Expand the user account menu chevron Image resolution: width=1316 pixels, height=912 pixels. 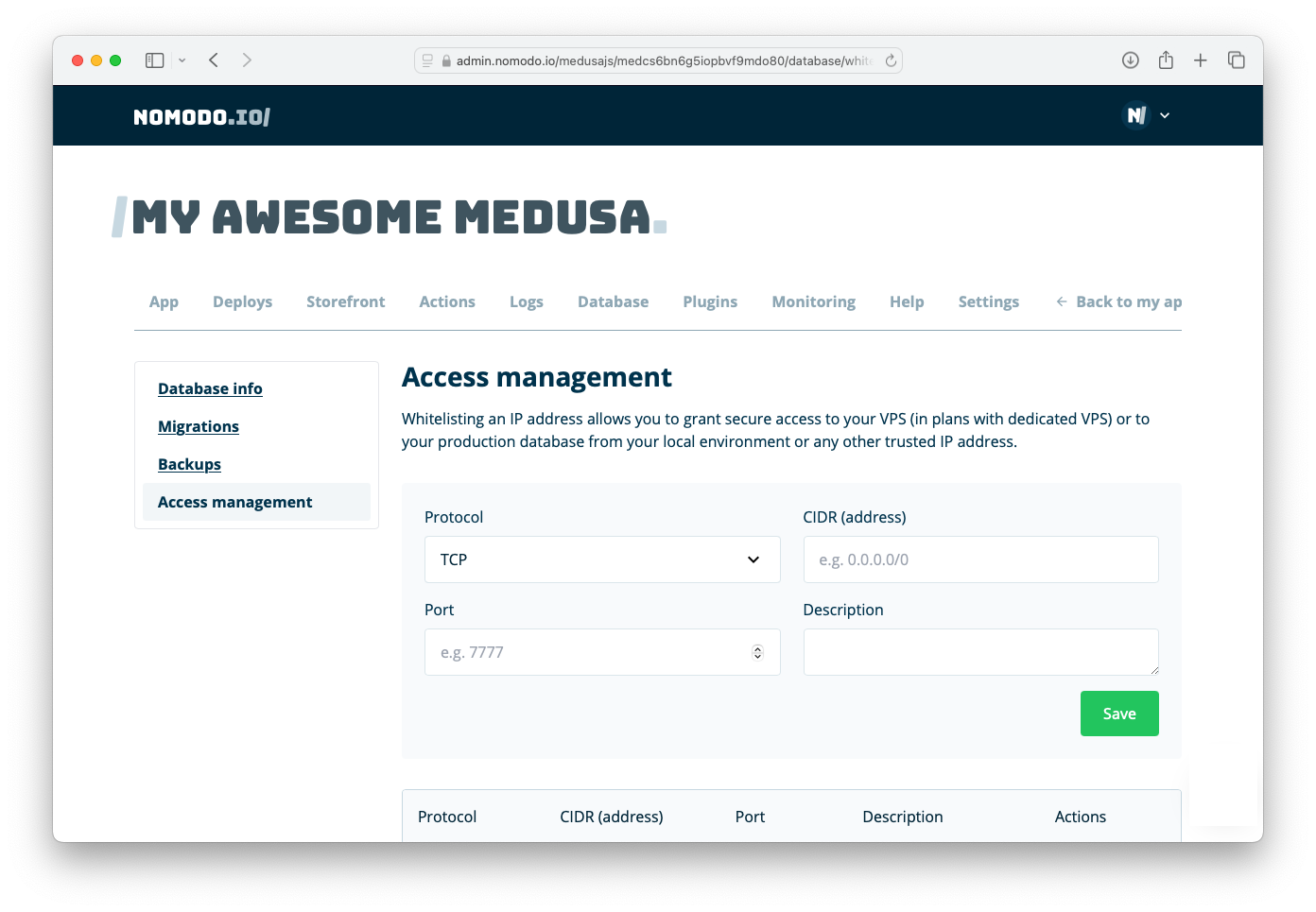point(1165,115)
